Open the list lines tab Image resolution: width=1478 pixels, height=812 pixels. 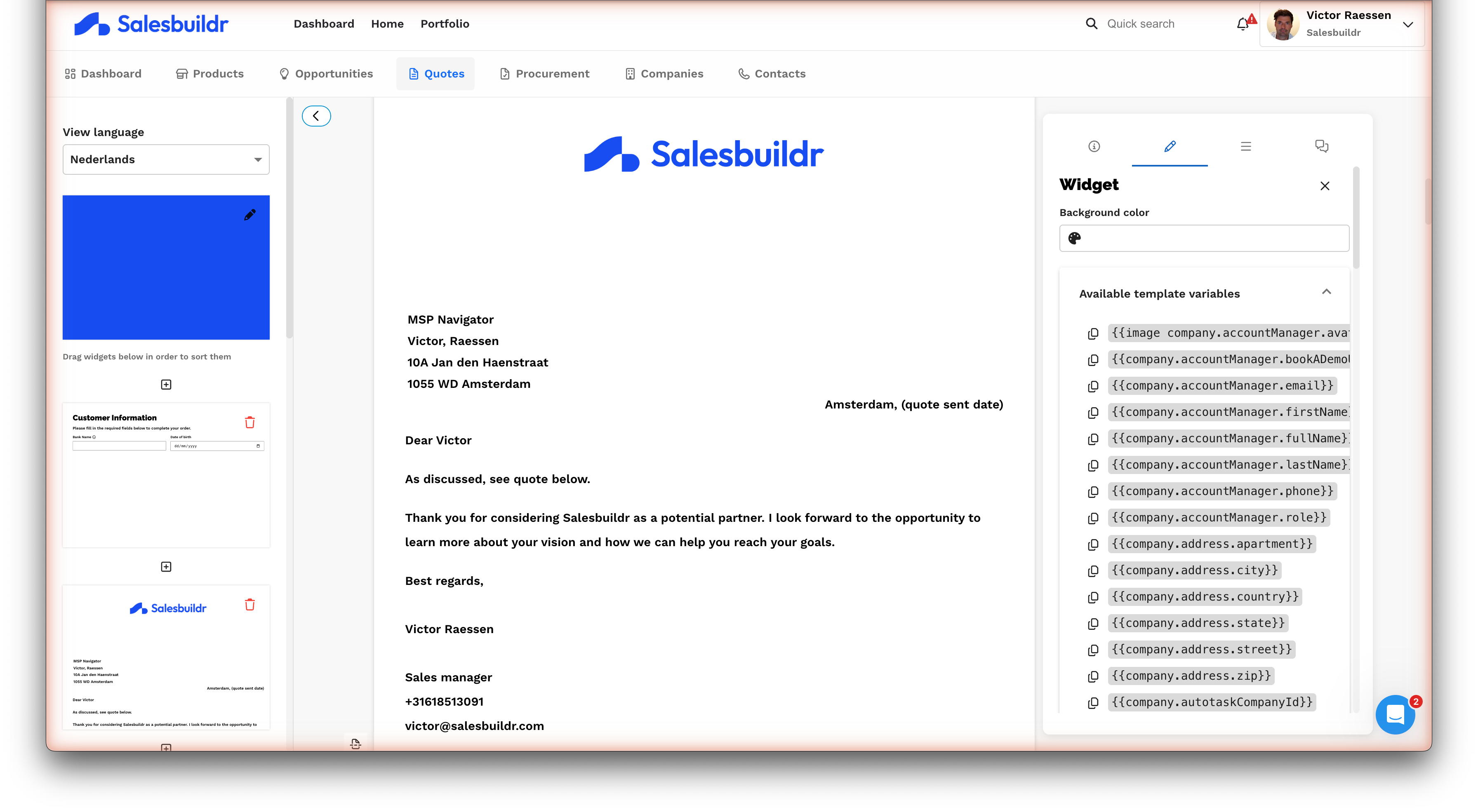point(1246,146)
